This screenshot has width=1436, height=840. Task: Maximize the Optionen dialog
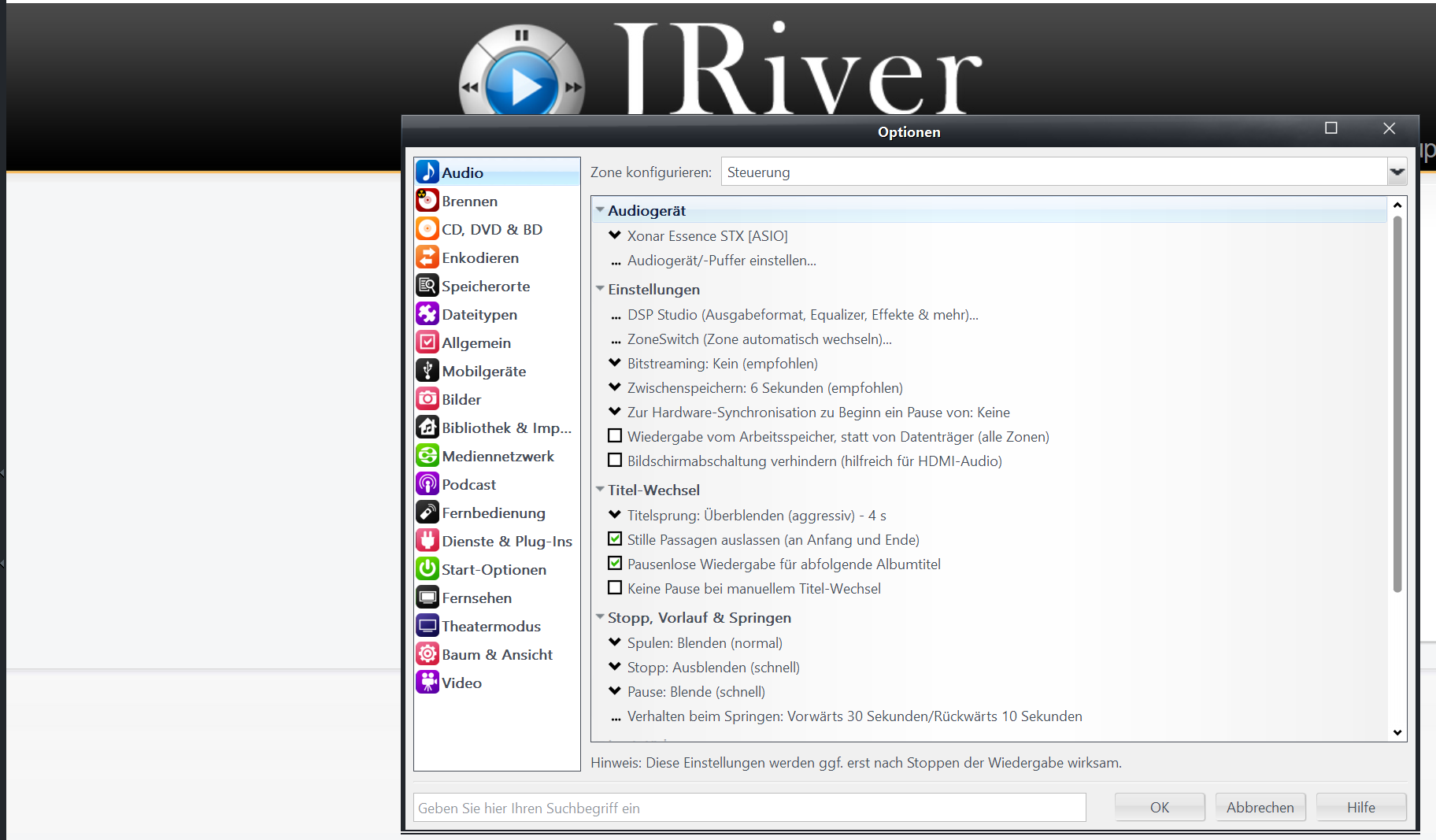pyautogui.click(x=1331, y=128)
